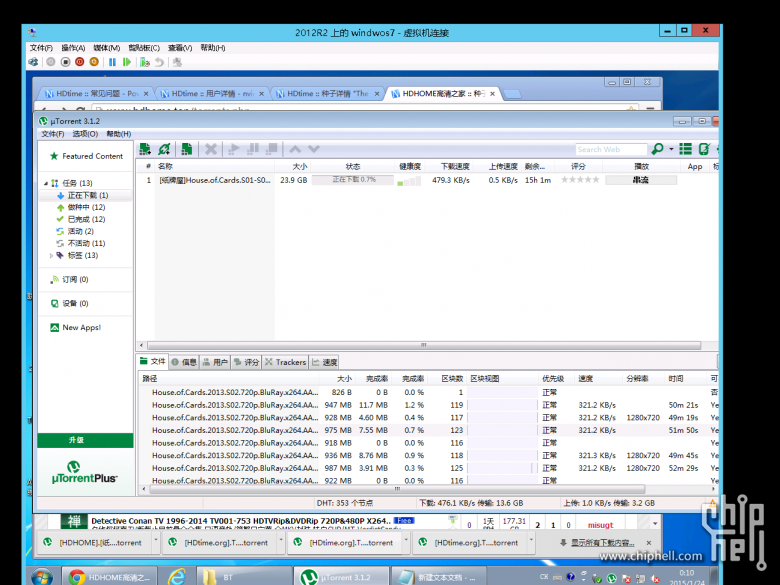The width and height of the screenshot is (780, 585).
Task: Send Ctrl+Alt+Del via VM toolbar icon
Action: coord(33,62)
